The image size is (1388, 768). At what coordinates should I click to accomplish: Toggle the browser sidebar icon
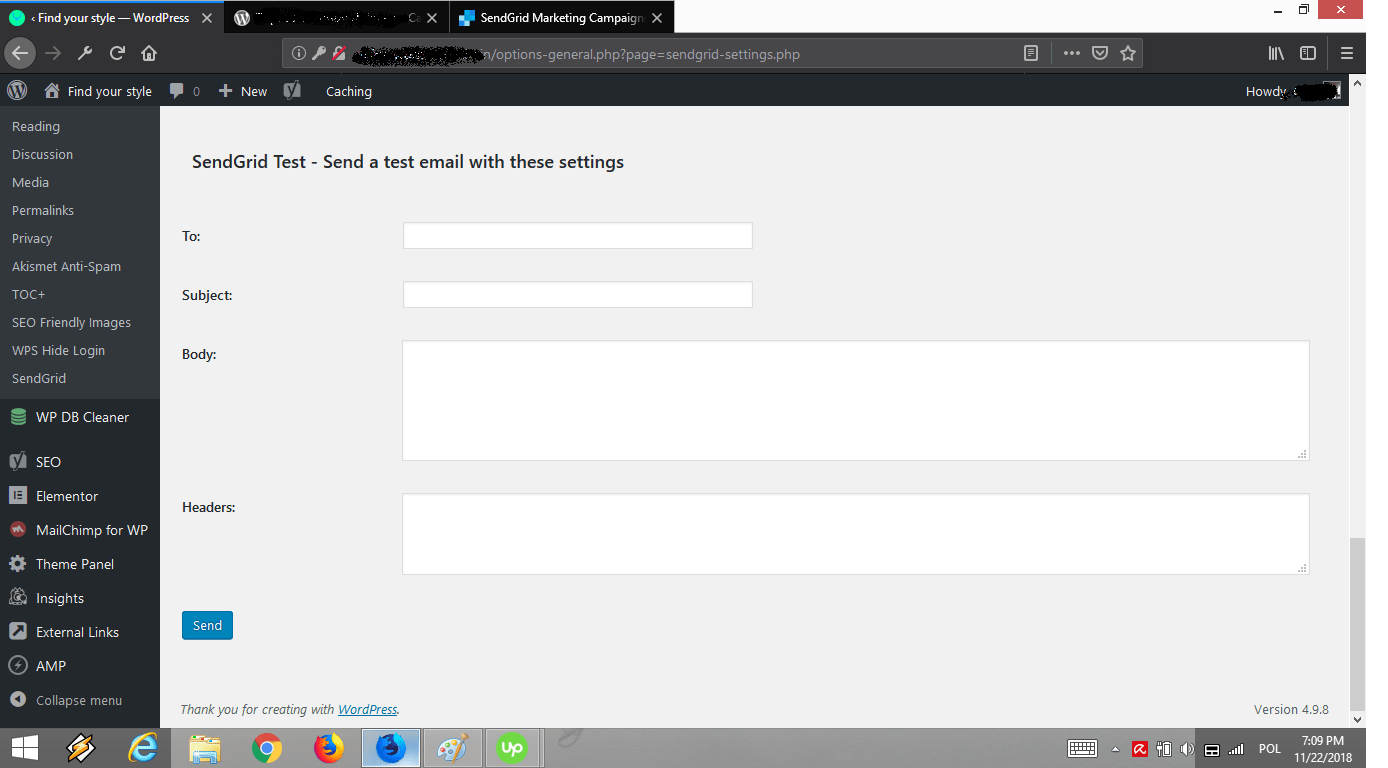point(1307,54)
